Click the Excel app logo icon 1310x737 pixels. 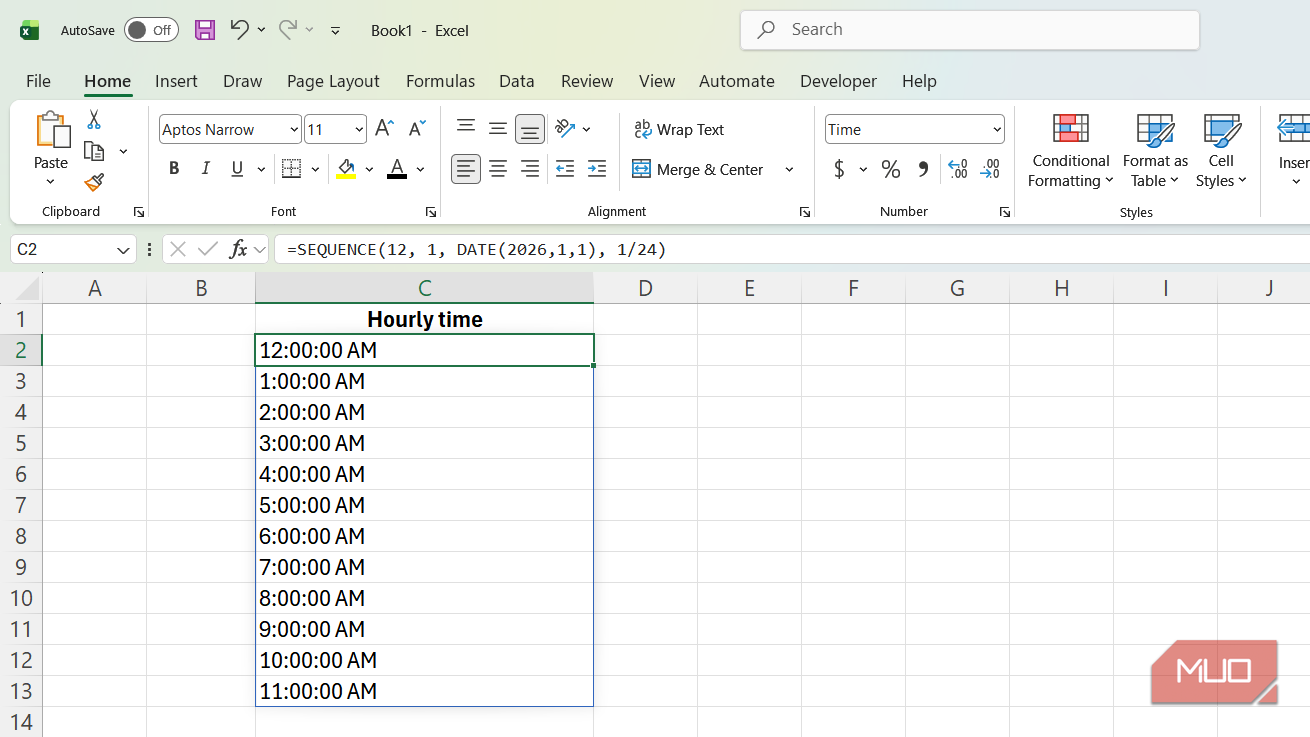click(x=29, y=30)
